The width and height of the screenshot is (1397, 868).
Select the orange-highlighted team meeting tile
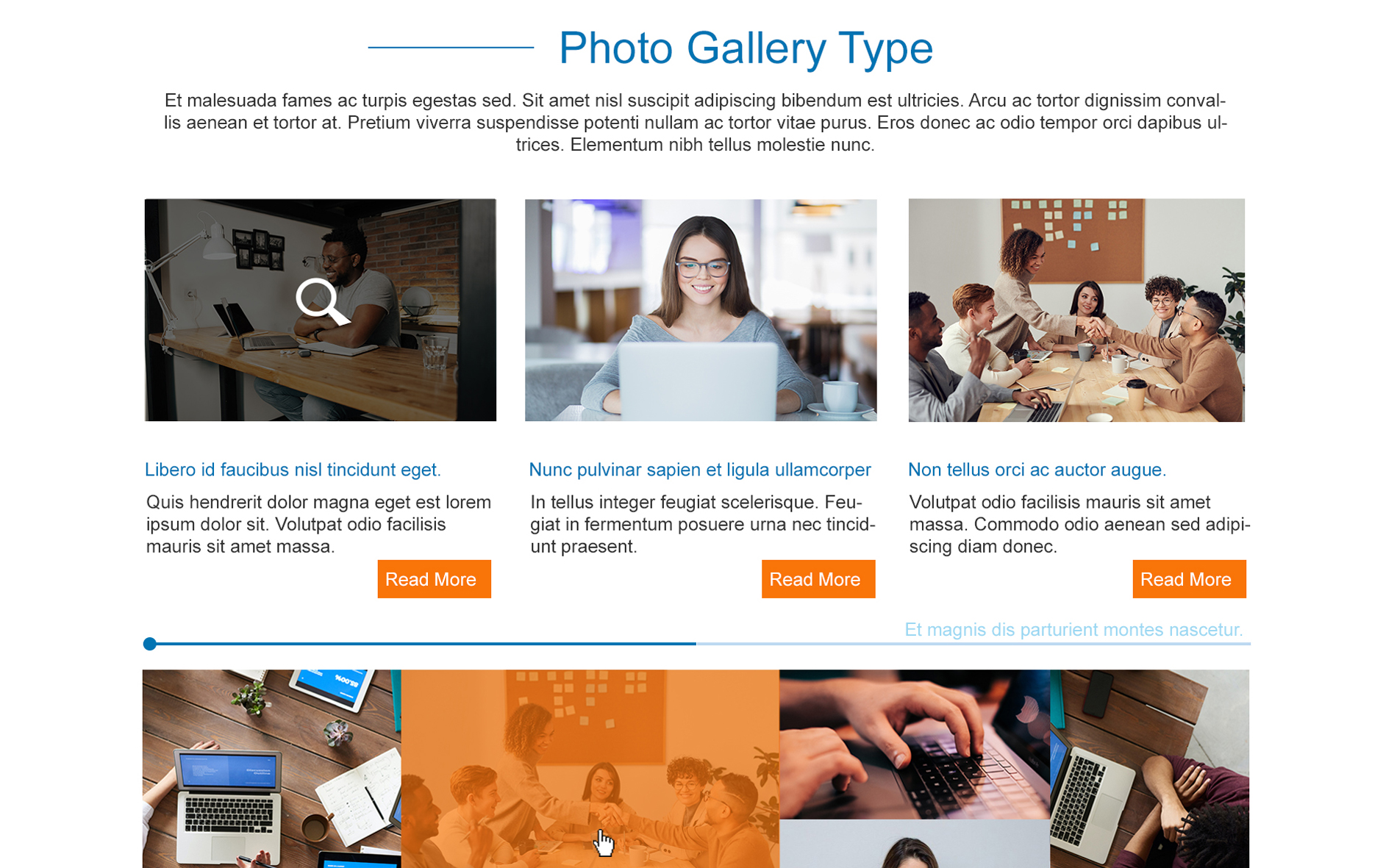pyautogui.click(x=590, y=769)
